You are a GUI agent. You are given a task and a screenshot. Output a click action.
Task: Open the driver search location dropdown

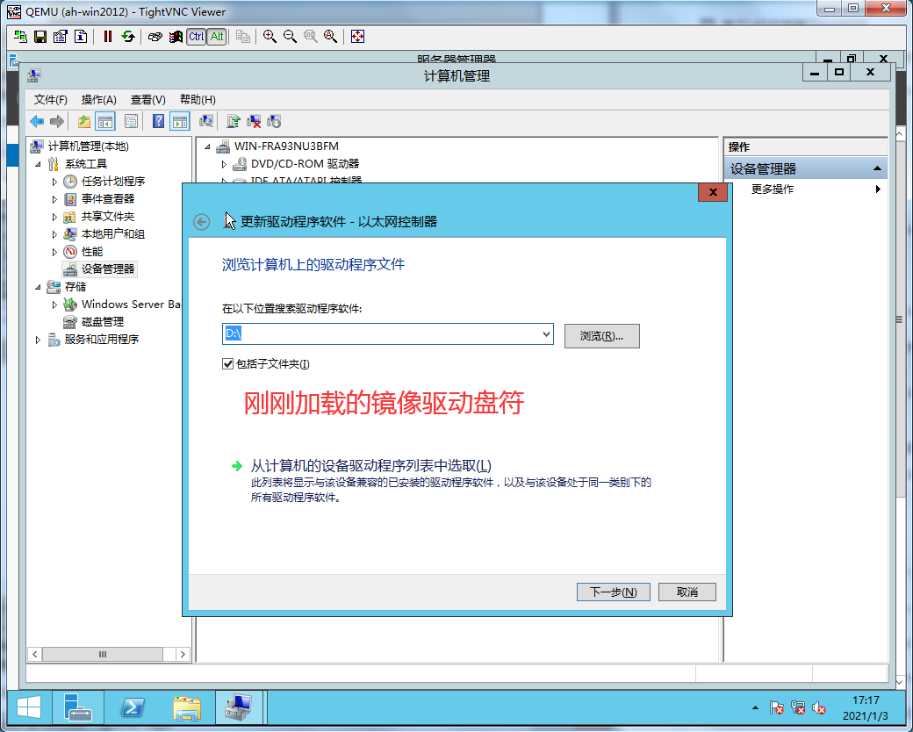click(x=545, y=334)
